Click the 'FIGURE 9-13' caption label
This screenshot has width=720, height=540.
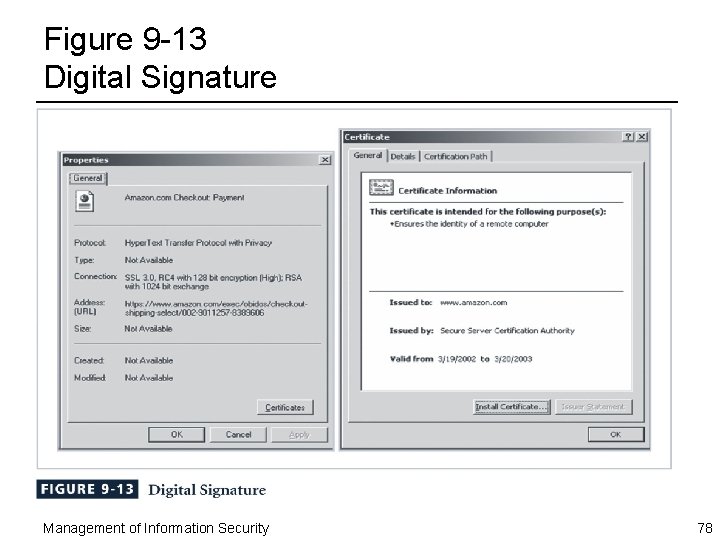click(x=87, y=489)
